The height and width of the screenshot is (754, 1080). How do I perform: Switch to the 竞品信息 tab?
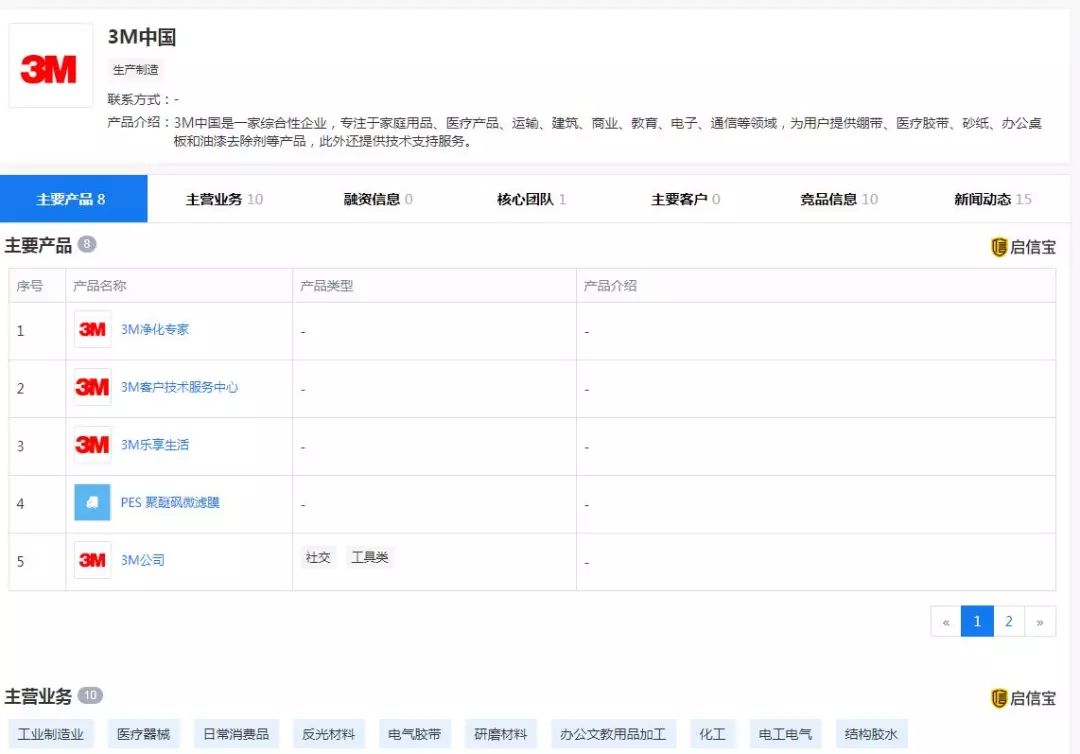(x=839, y=199)
